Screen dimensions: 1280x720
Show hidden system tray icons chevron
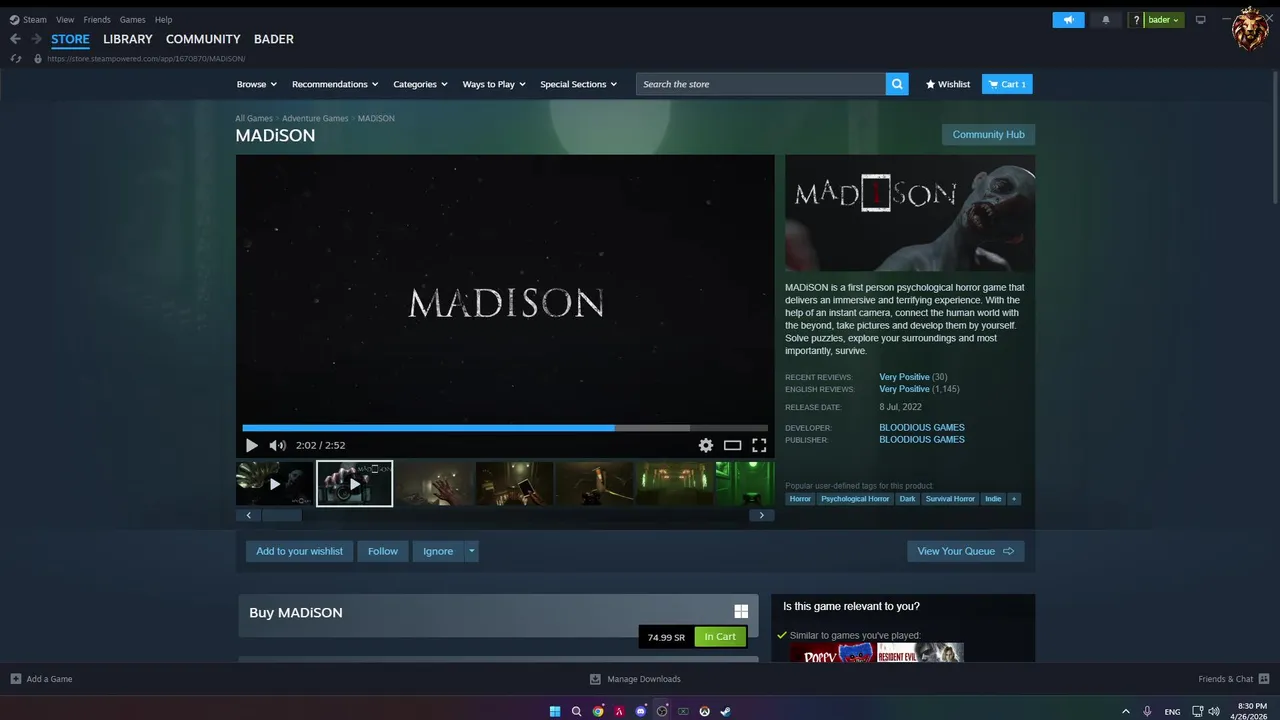point(1126,712)
